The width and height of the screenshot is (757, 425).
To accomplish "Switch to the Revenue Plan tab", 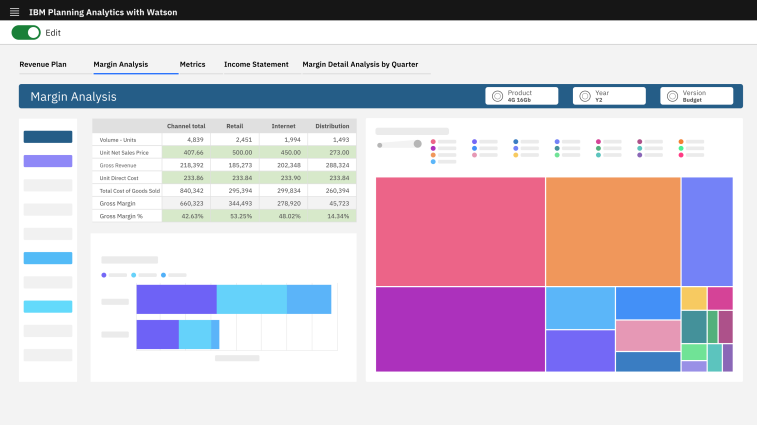I will (x=43, y=64).
